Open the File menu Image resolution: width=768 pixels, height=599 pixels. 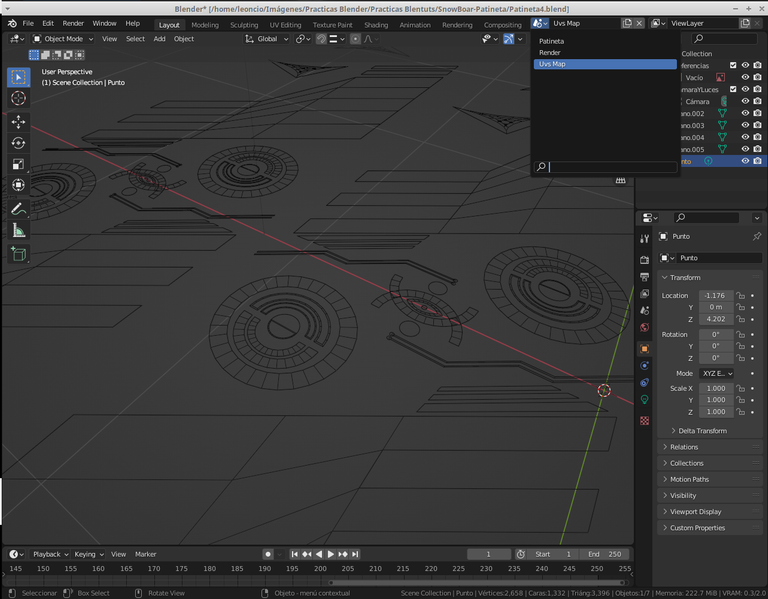point(28,24)
